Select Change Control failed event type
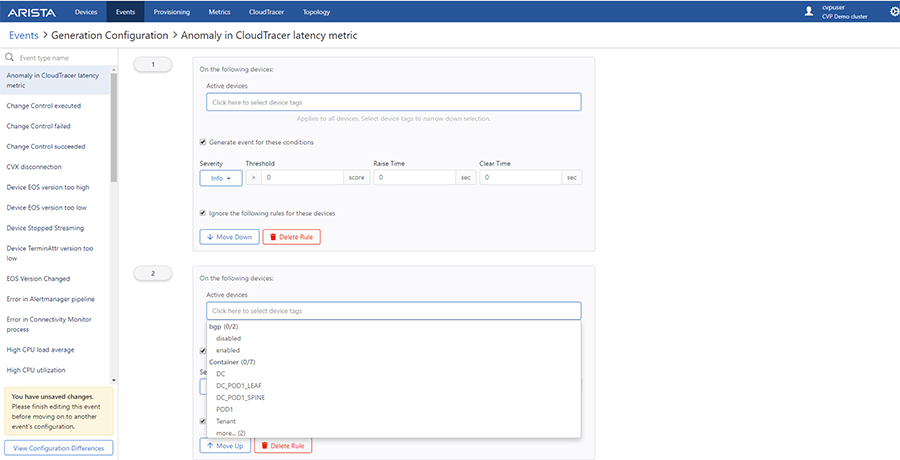Screen dimensions: 900x460 coord(55,126)
